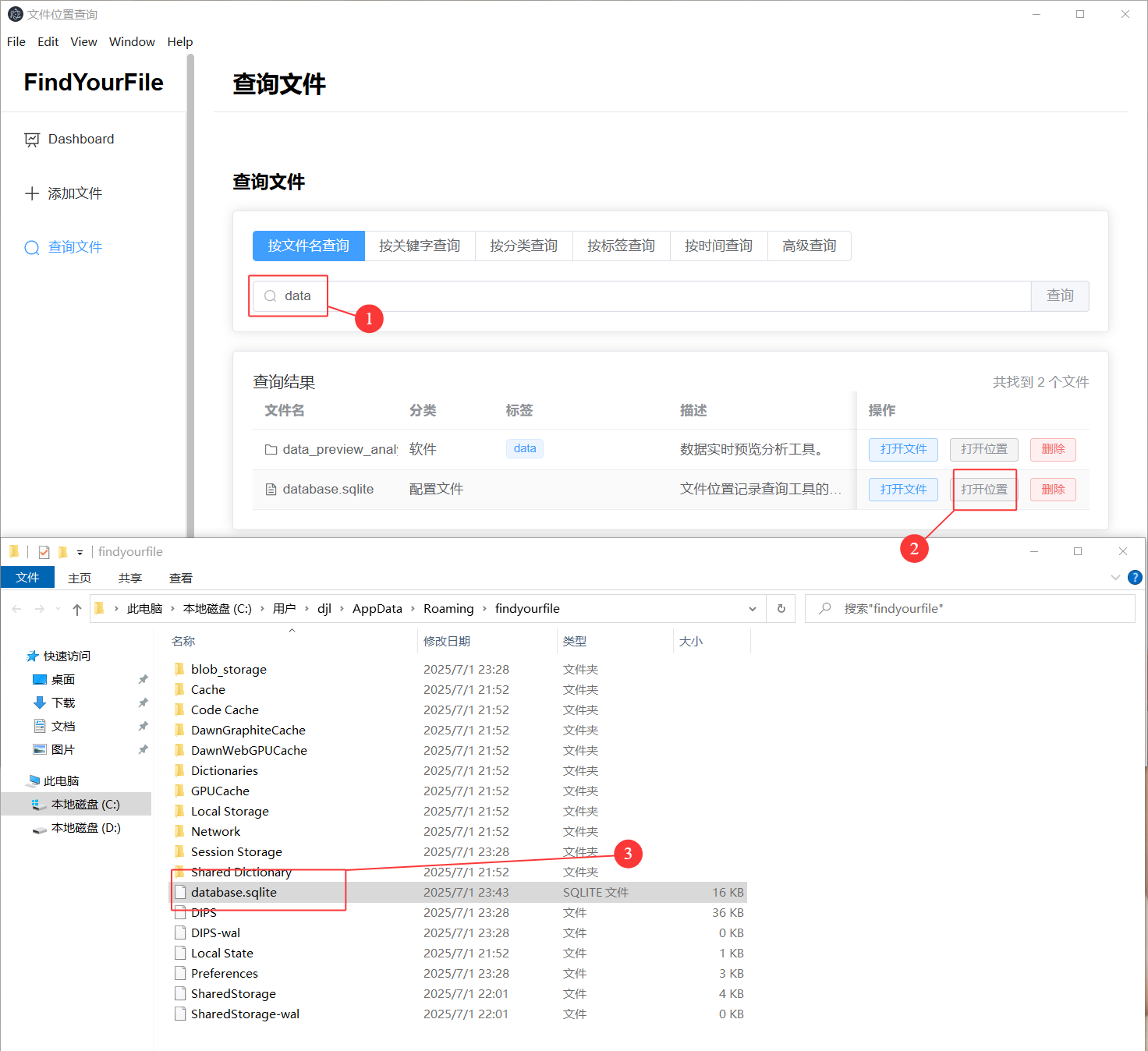Open the Window menu
The height and width of the screenshot is (1051, 1148).
132,42
